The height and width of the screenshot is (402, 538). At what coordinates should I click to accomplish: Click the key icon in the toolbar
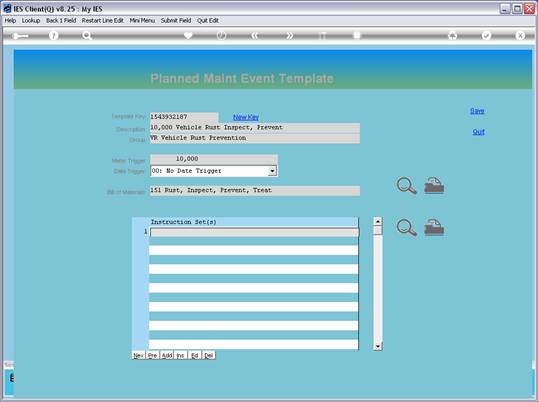(x=20, y=36)
